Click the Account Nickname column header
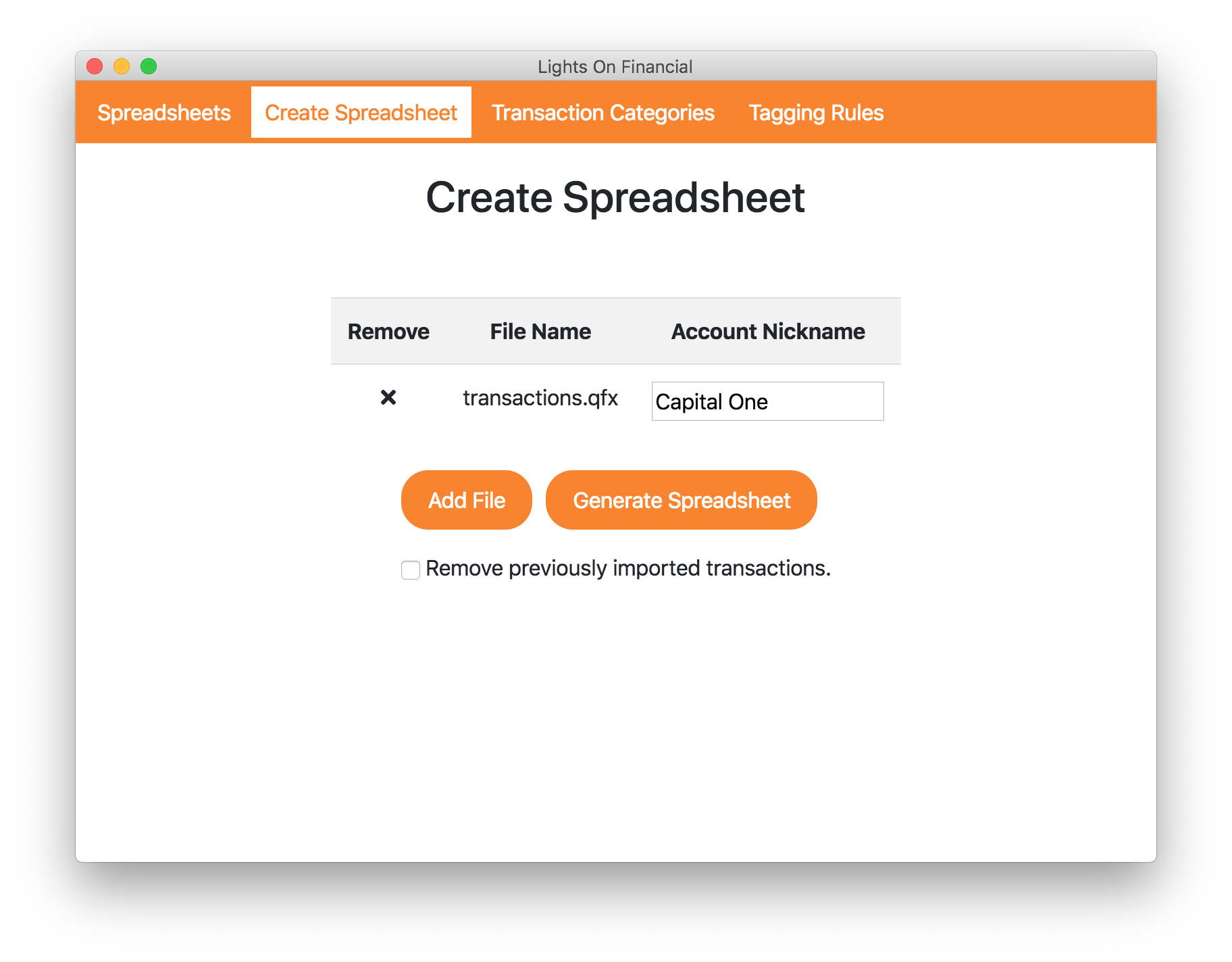This screenshot has width=1232, height=962. (767, 331)
